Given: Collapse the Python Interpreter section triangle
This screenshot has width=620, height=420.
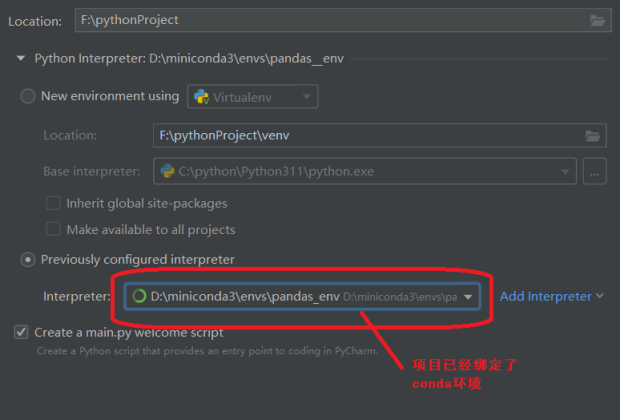Looking at the screenshot, I should [x=20, y=59].
